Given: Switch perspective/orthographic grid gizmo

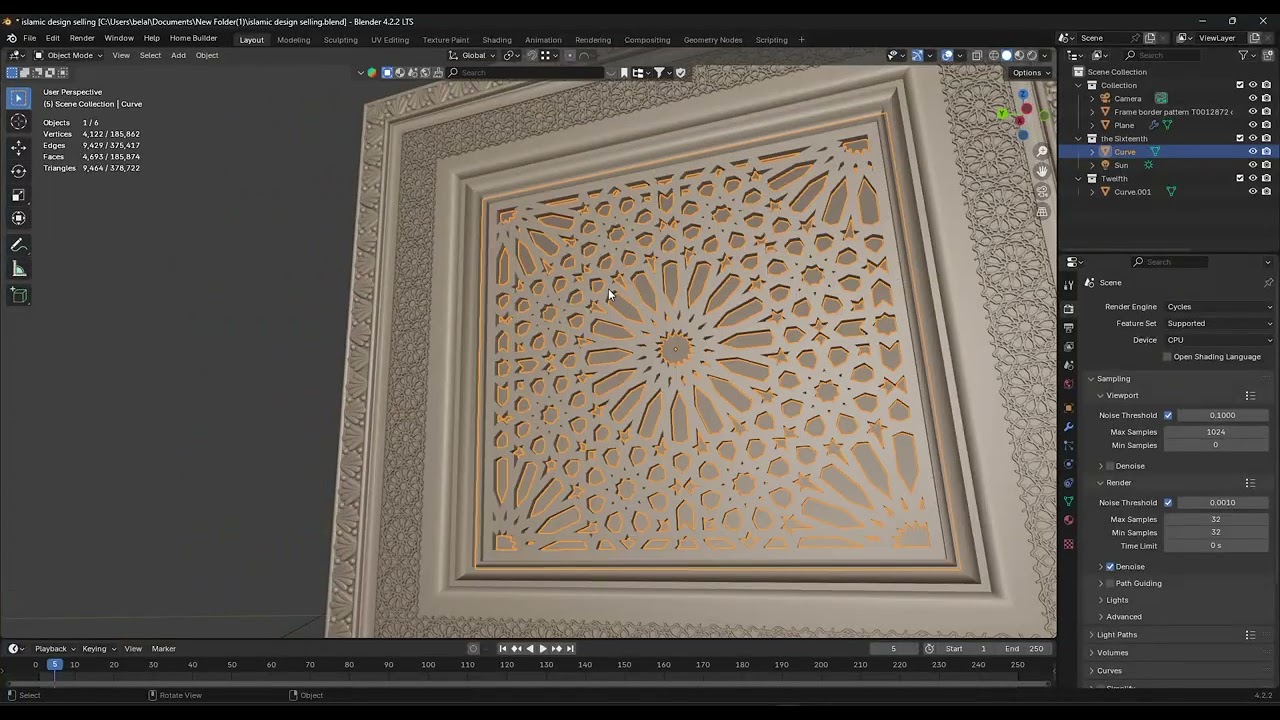Looking at the screenshot, I should pyautogui.click(x=1042, y=212).
